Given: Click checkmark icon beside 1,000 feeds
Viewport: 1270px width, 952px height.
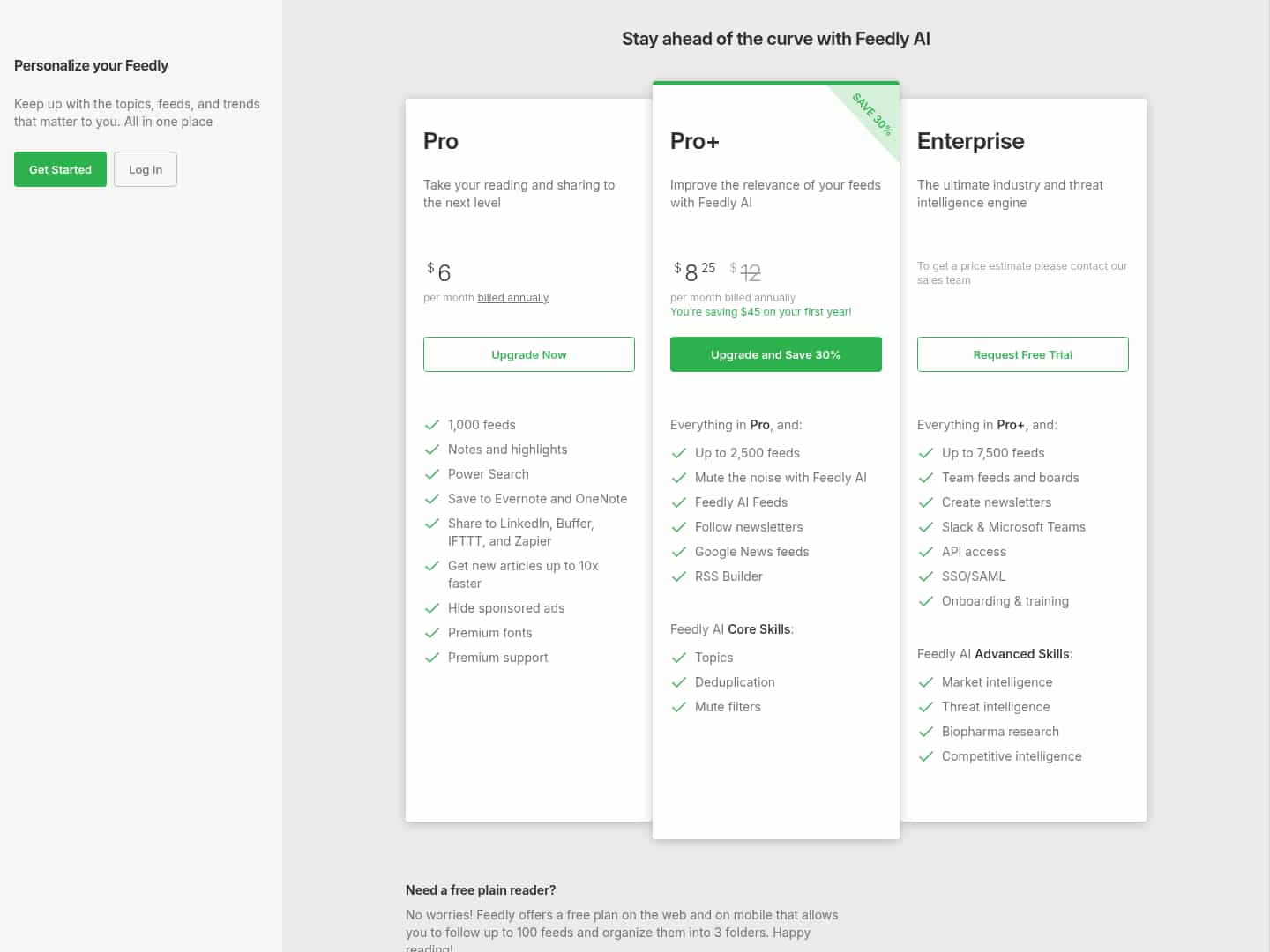Looking at the screenshot, I should pyautogui.click(x=432, y=425).
